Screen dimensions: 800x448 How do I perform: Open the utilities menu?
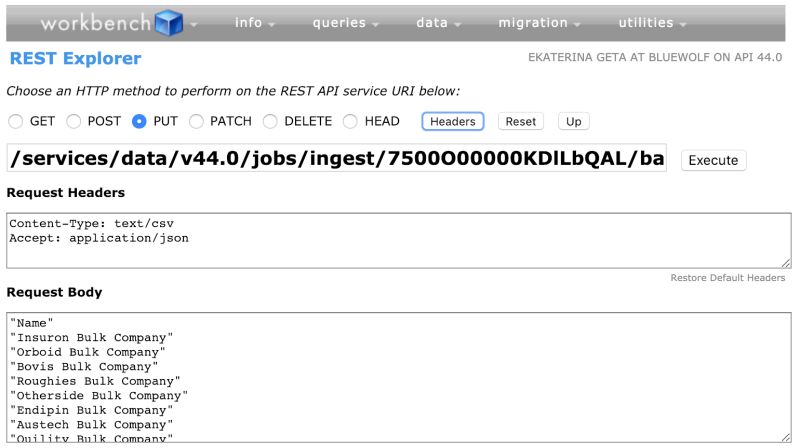tap(652, 23)
